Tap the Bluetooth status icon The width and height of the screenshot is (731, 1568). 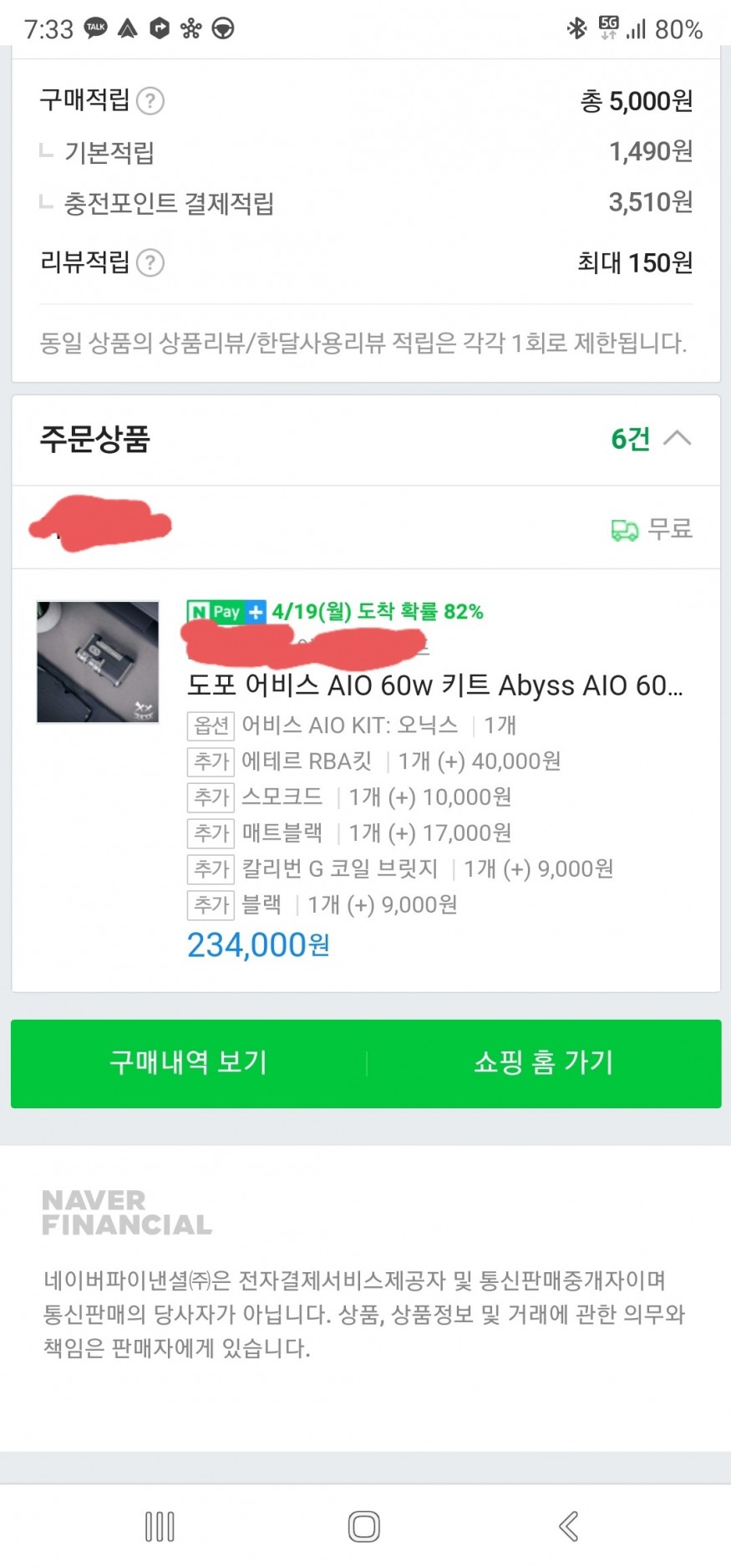pos(576,28)
